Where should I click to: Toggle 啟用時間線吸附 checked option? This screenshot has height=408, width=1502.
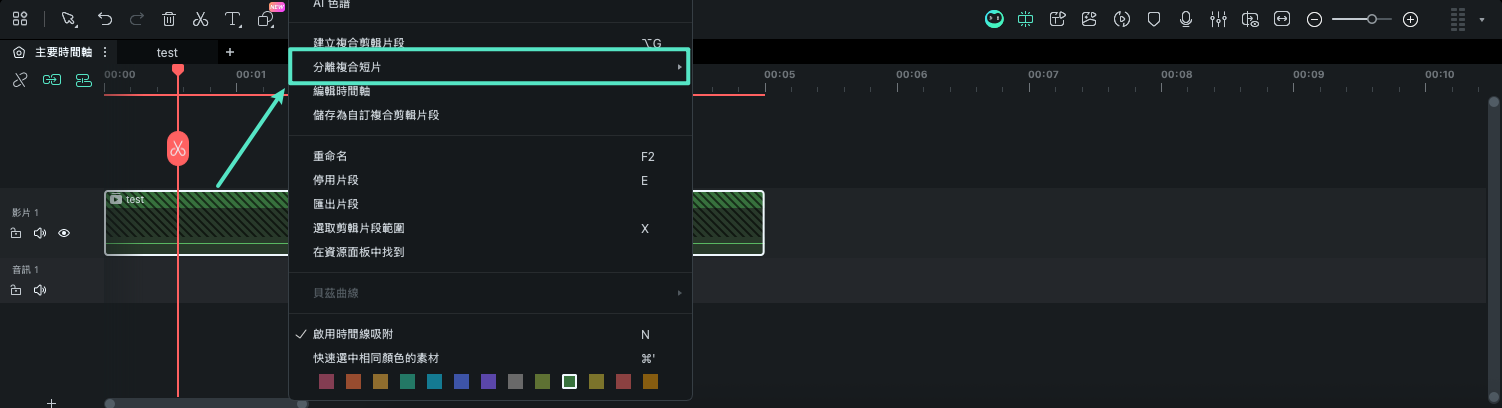360,334
